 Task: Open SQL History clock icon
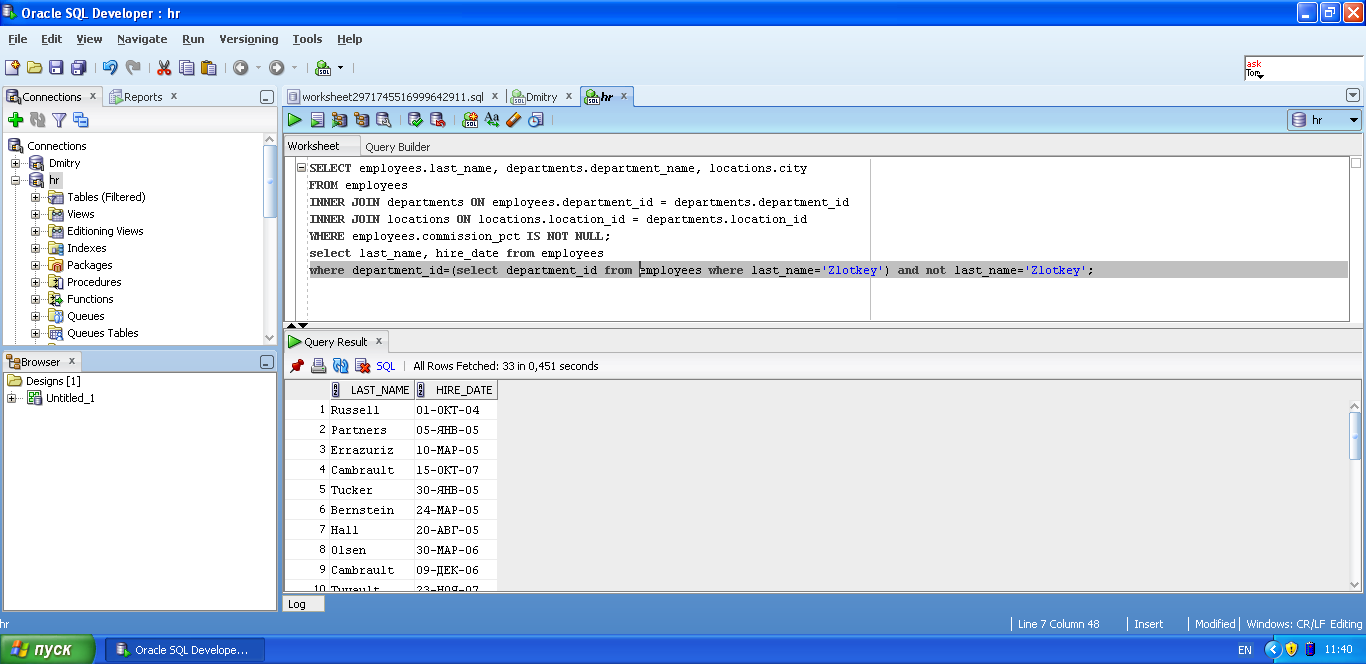[x=536, y=120]
